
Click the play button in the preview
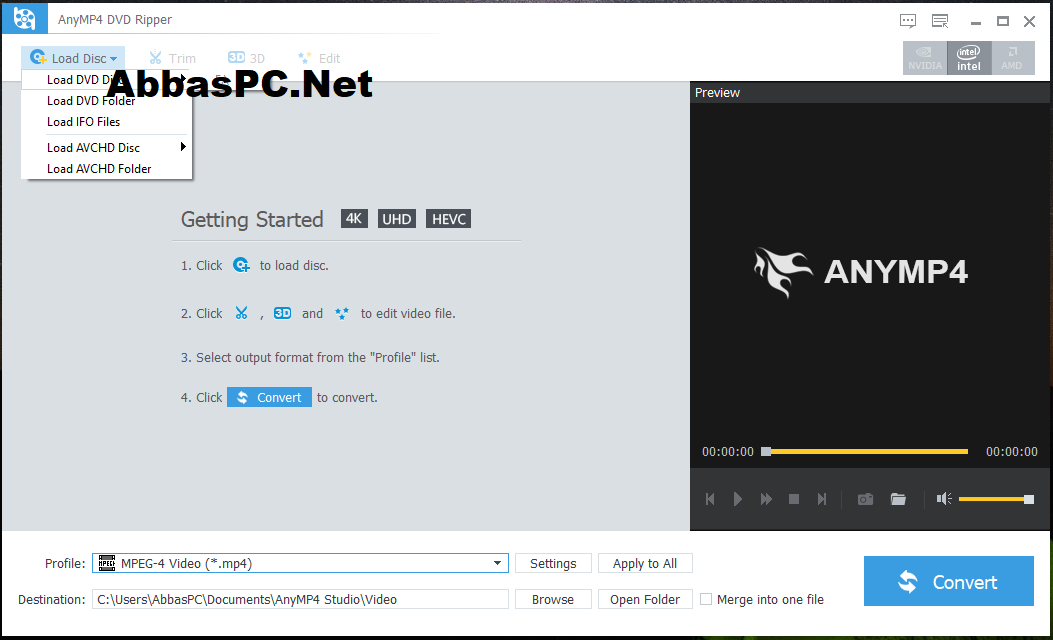pos(737,499)
